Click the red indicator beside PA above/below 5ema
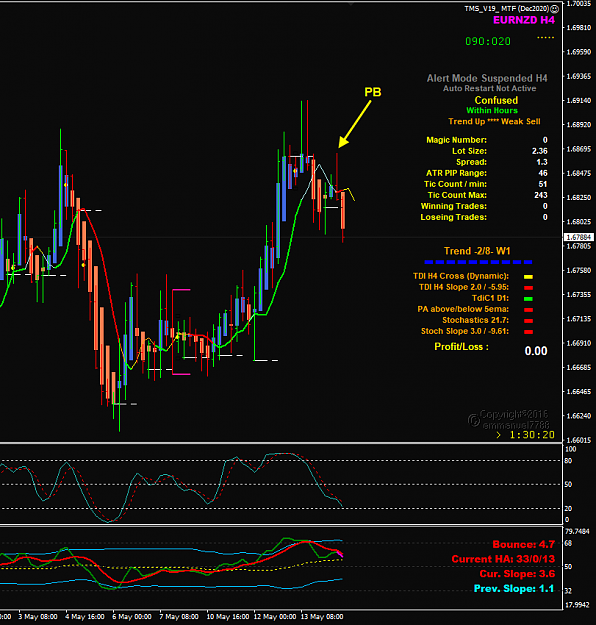Image resolution: width=596 pixels, height=625 pixels. coord(528,310)
